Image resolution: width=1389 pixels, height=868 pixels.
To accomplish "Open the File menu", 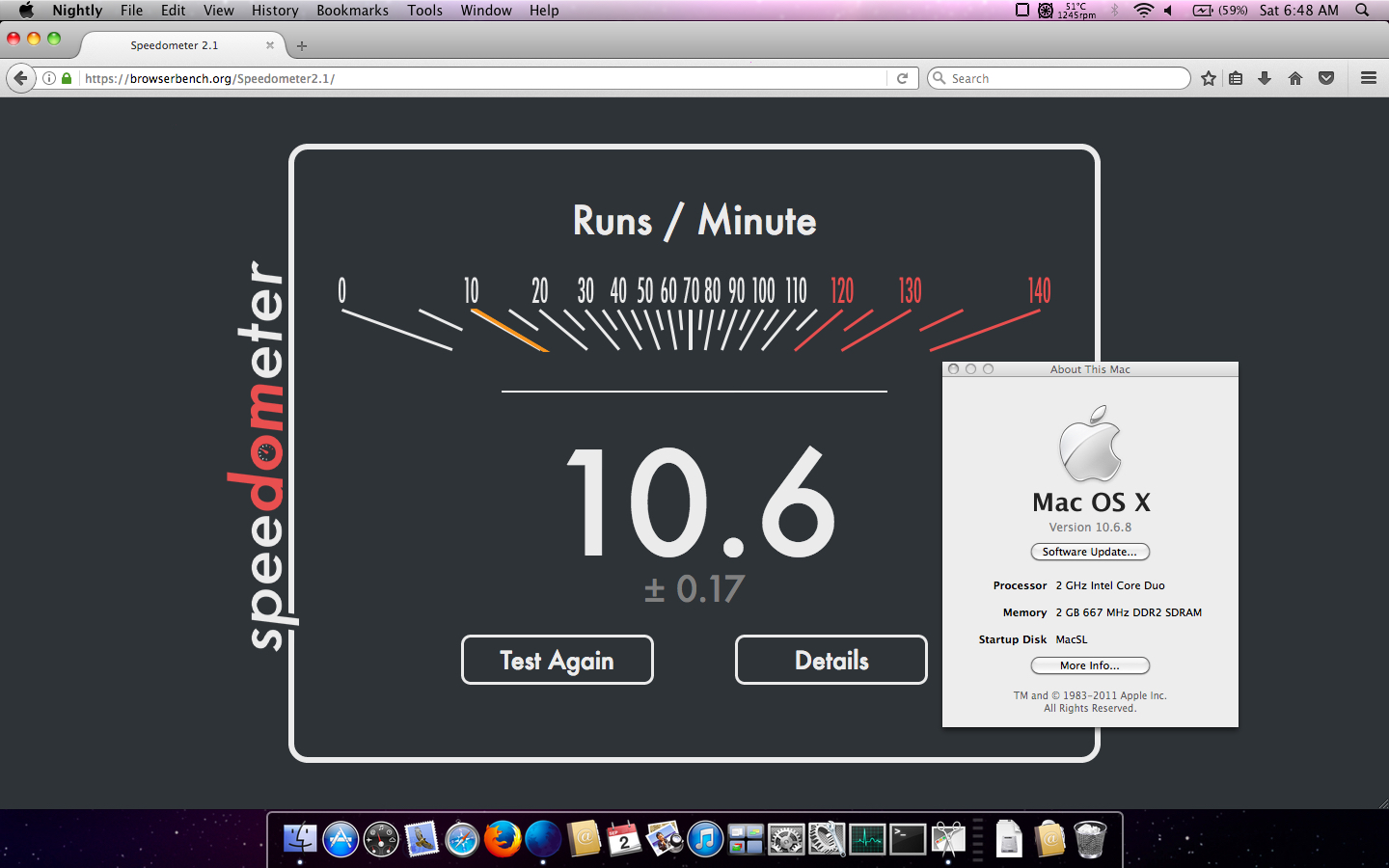I will tap(132, 10).
